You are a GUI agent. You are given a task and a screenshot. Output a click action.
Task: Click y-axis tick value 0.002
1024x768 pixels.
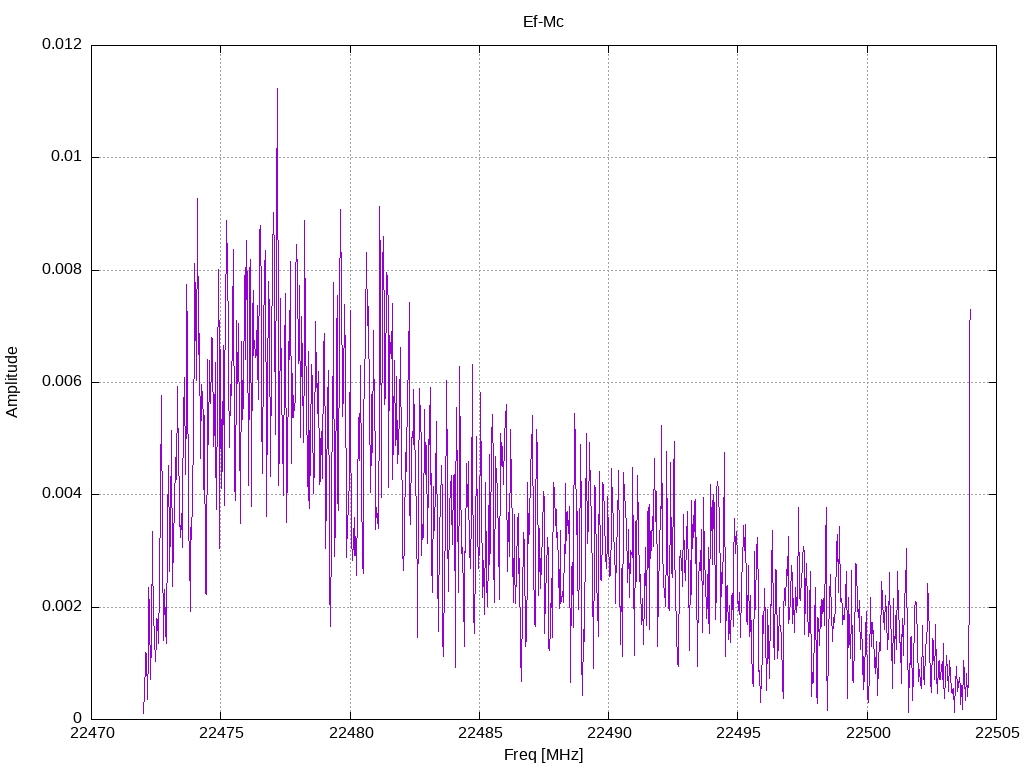(x=62, y=607)
